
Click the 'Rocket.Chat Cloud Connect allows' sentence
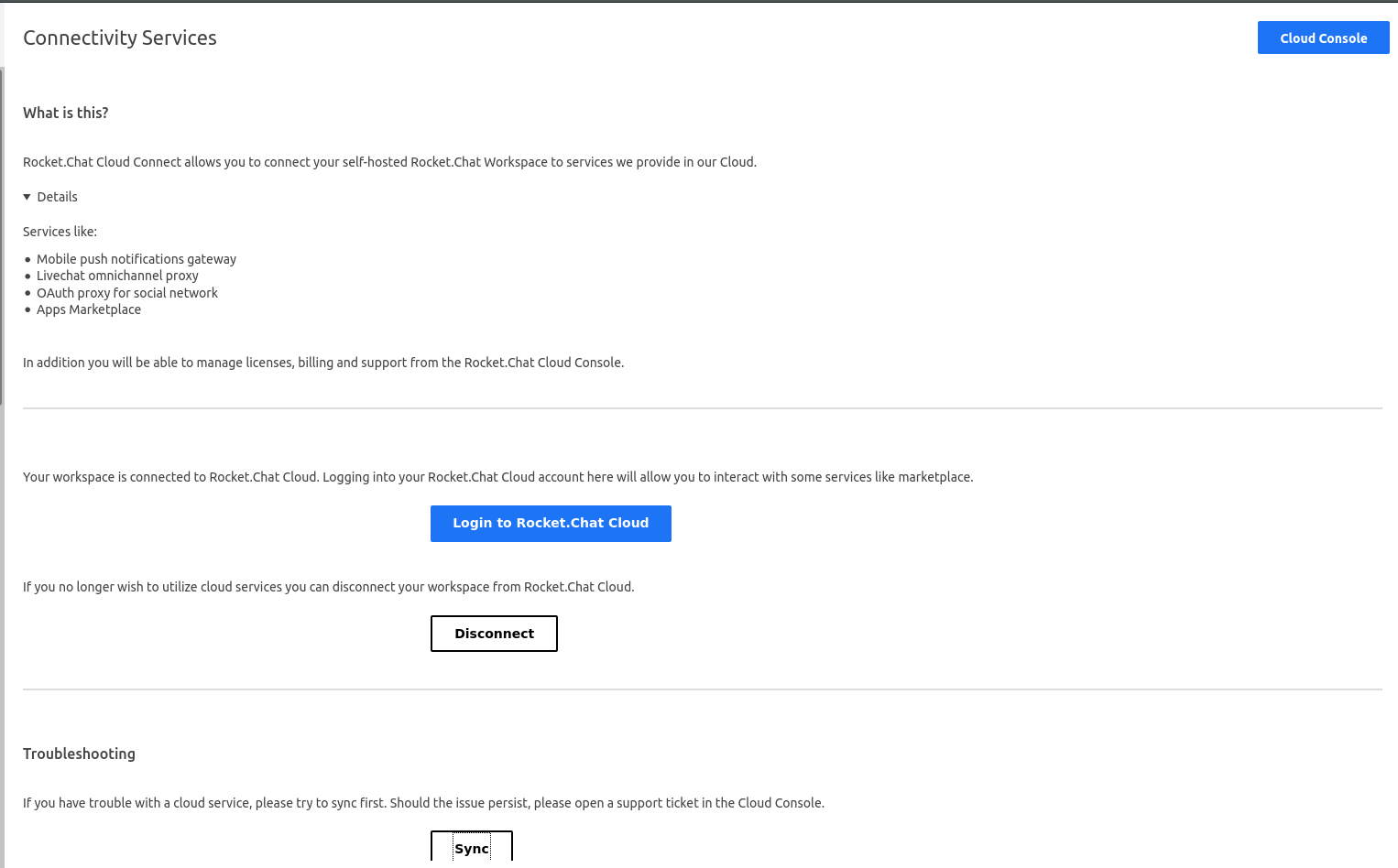(x=389, y=162)
